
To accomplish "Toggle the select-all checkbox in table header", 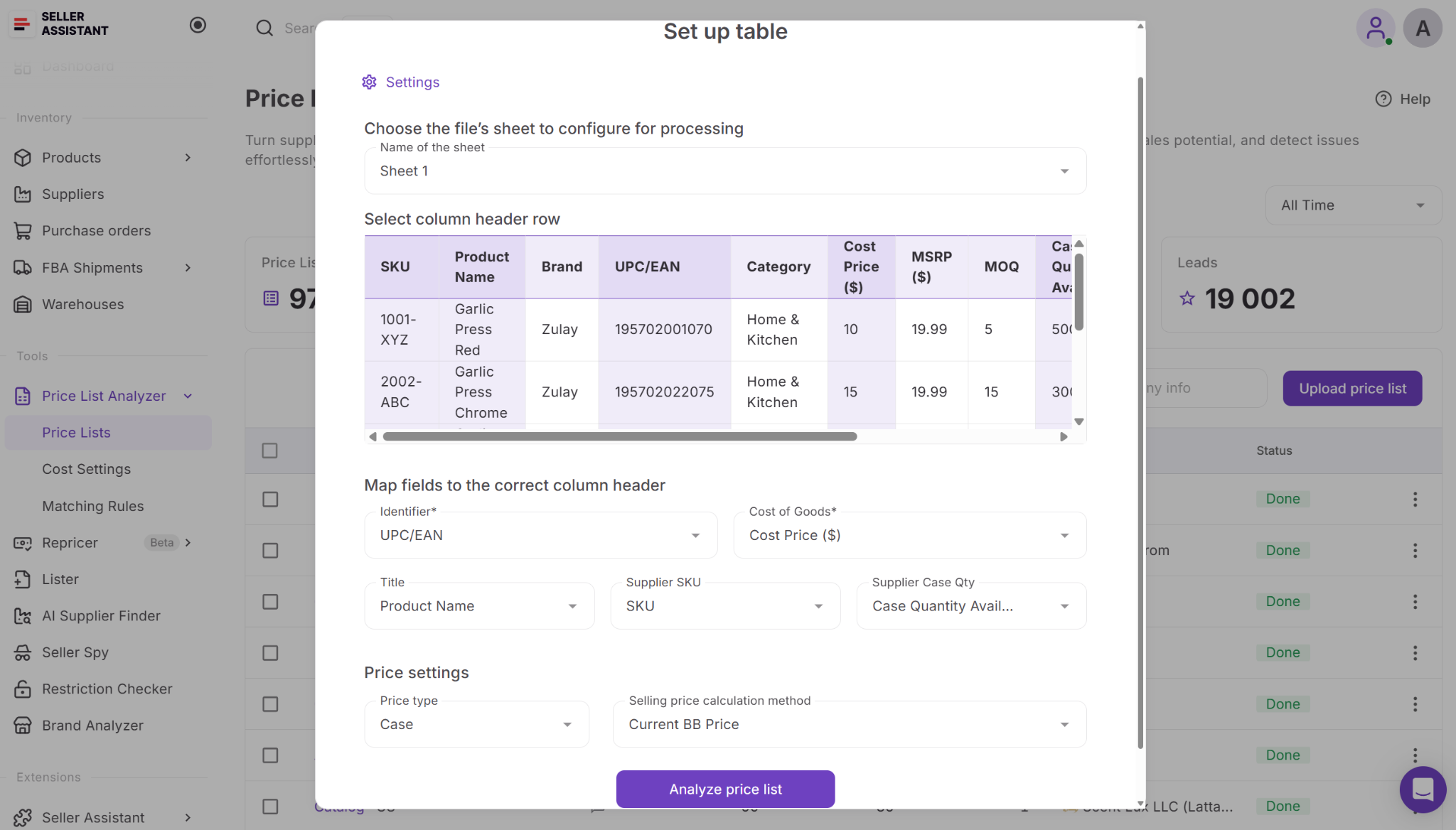I will click(269, 451).
